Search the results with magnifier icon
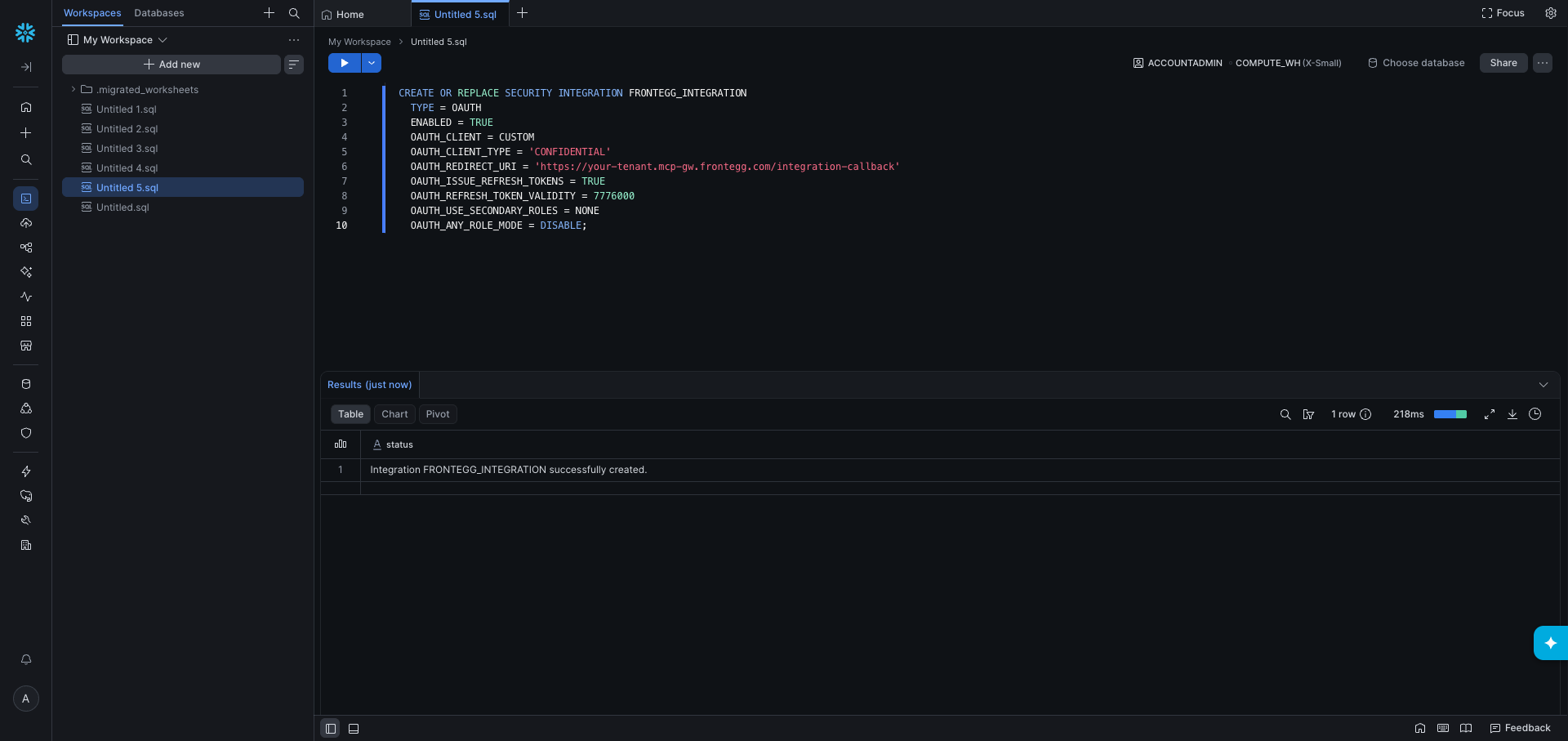 point(1285,414)
